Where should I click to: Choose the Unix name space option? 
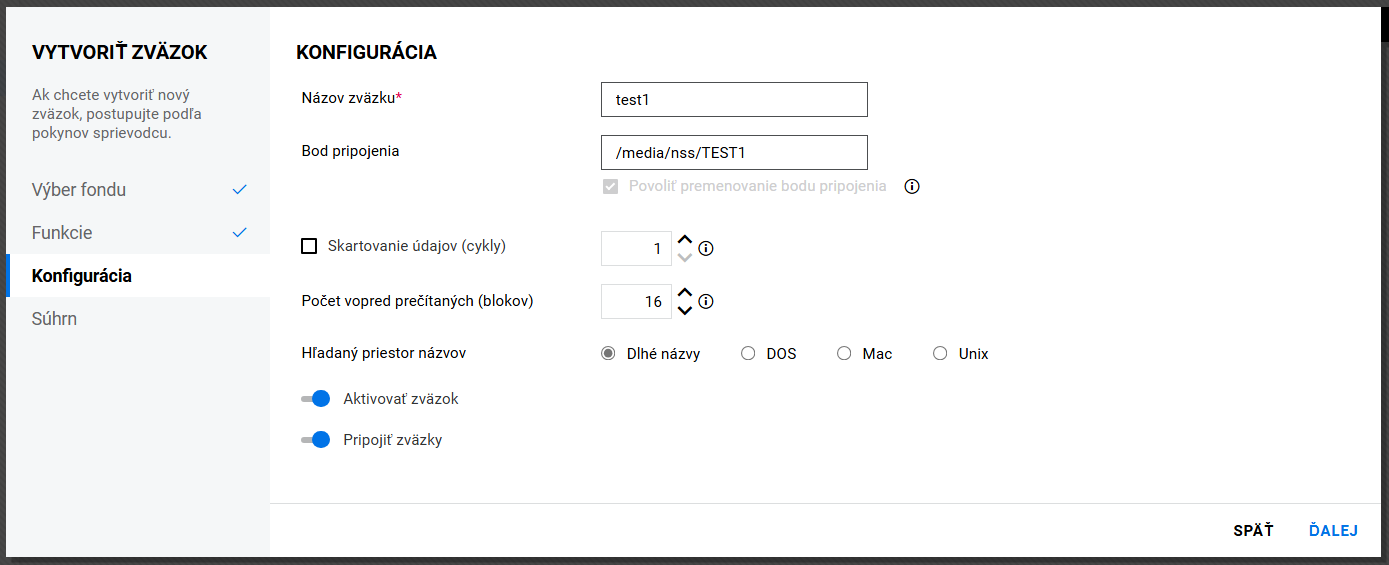940,353
